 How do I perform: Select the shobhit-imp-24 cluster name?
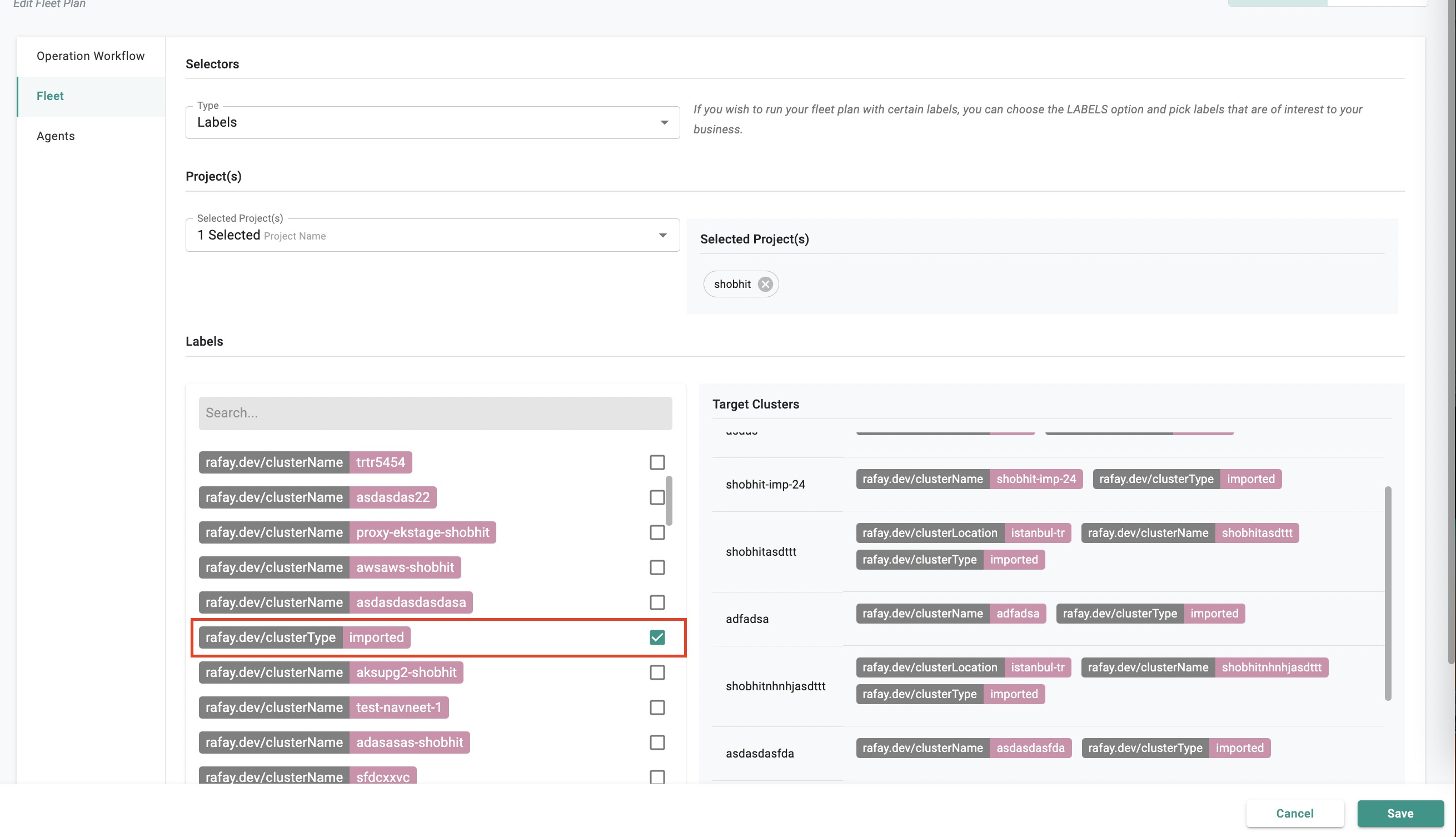coord(765,484)
